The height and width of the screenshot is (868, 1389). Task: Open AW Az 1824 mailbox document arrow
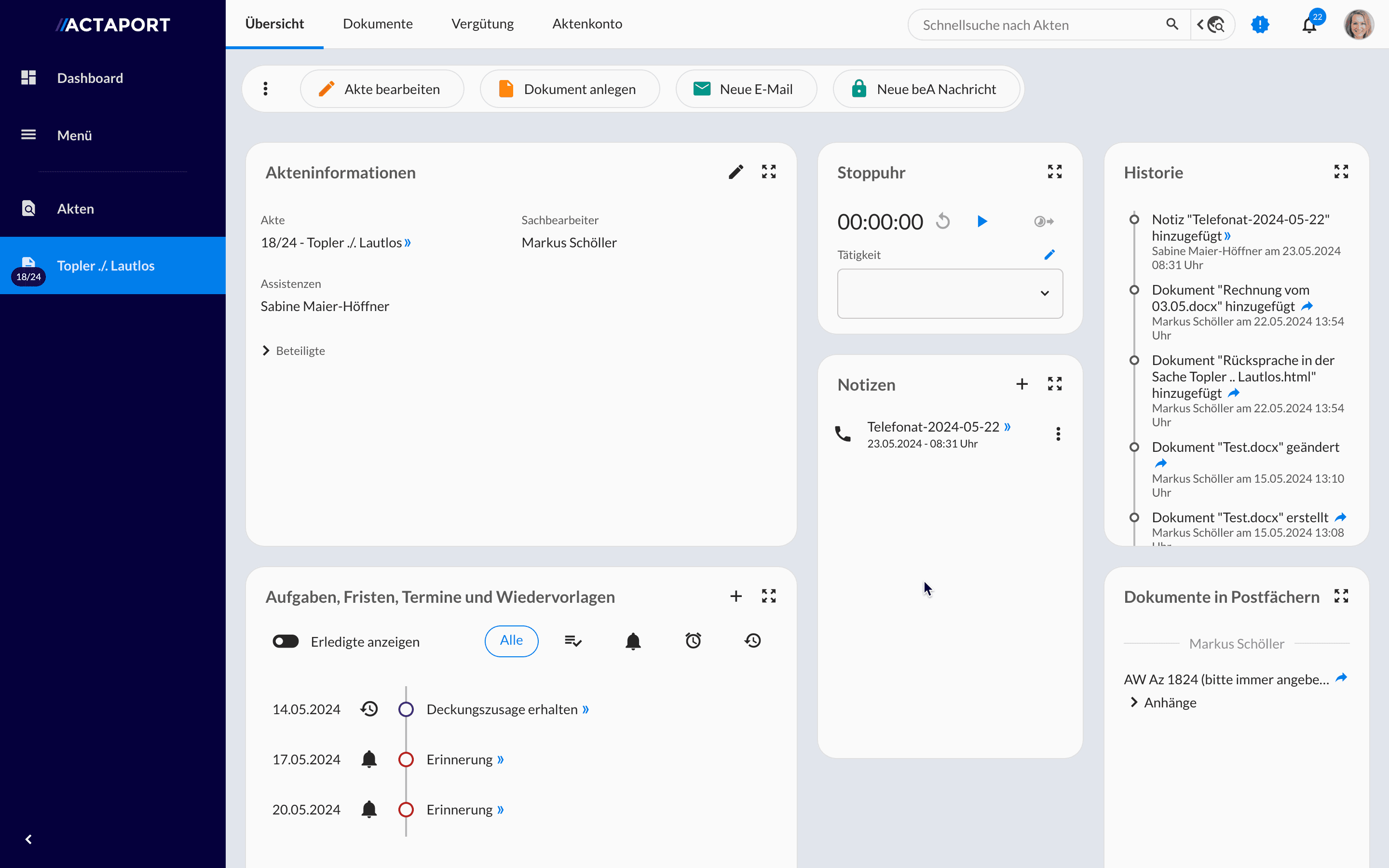coord(1341,678)
